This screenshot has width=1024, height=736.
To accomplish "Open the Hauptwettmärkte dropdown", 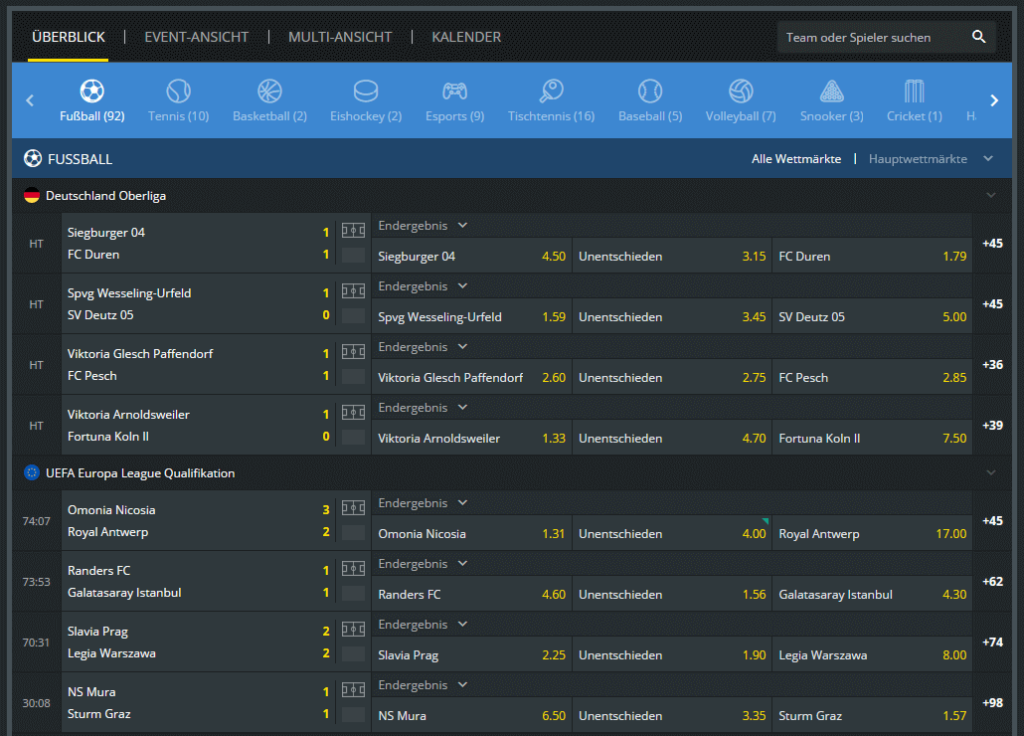I will pyautogui.click(x=931, y=159).
